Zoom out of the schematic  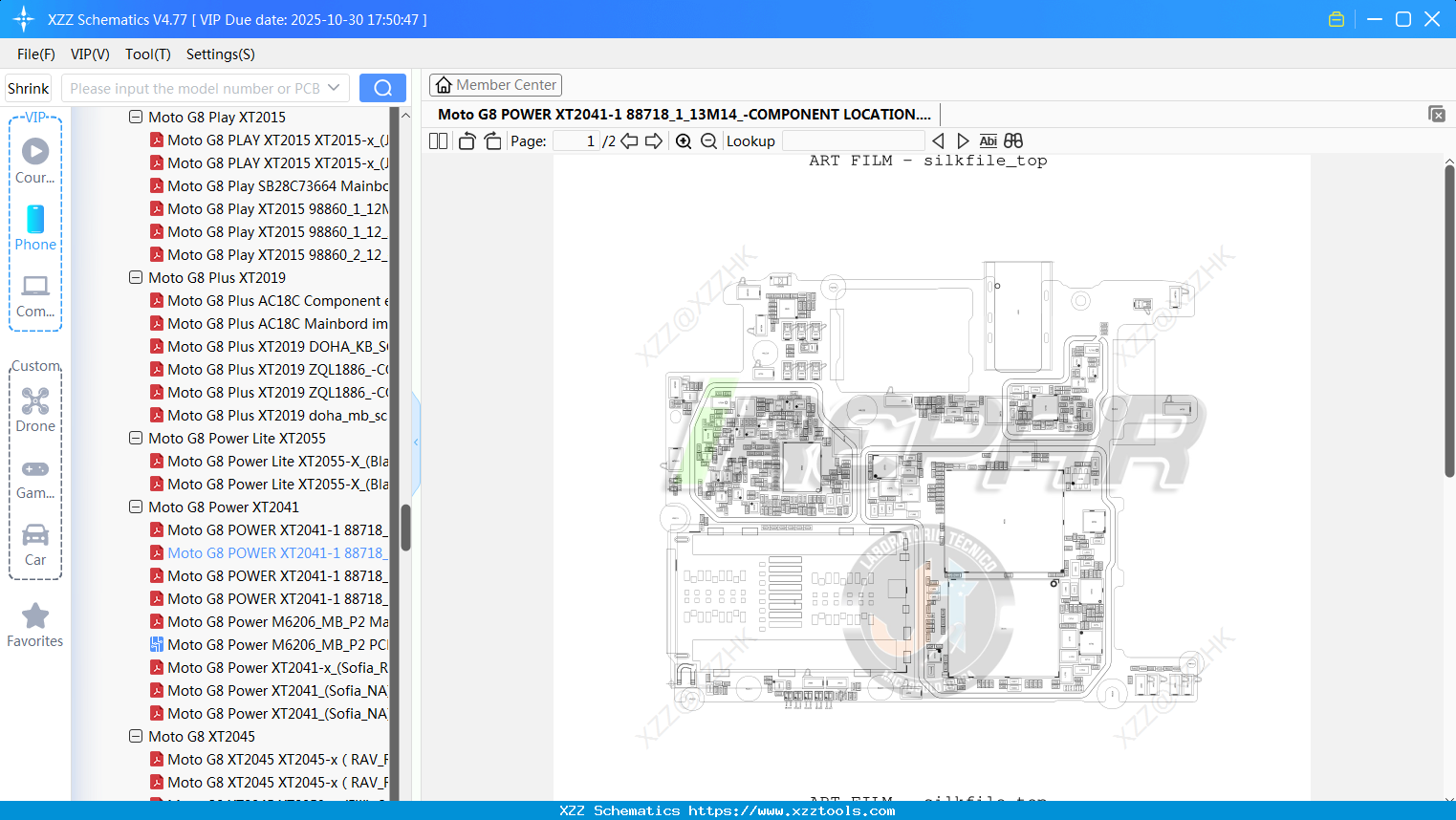[x=708, y=140]
